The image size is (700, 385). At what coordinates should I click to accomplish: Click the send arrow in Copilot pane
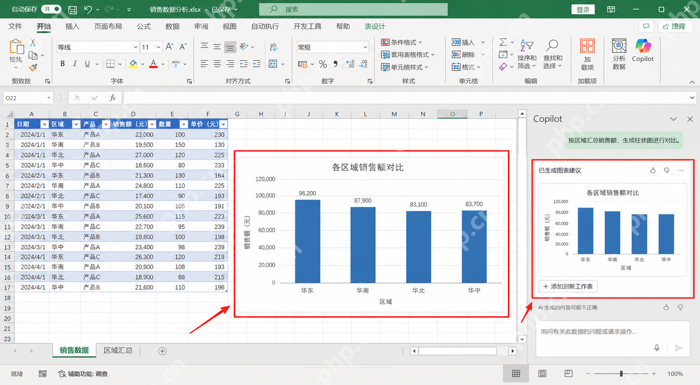click(679, 347)
